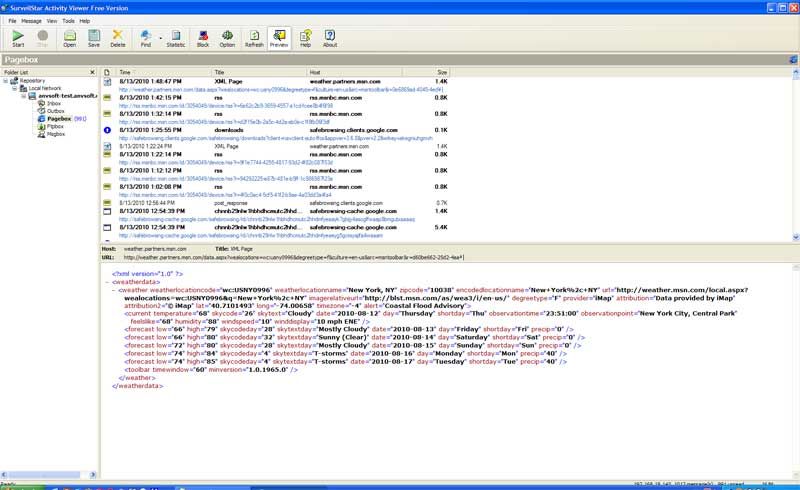The width and height of the screenshot is (800, 490).
Task: Select the anvsoft-test computer node
Action: (x=67, y=96)
